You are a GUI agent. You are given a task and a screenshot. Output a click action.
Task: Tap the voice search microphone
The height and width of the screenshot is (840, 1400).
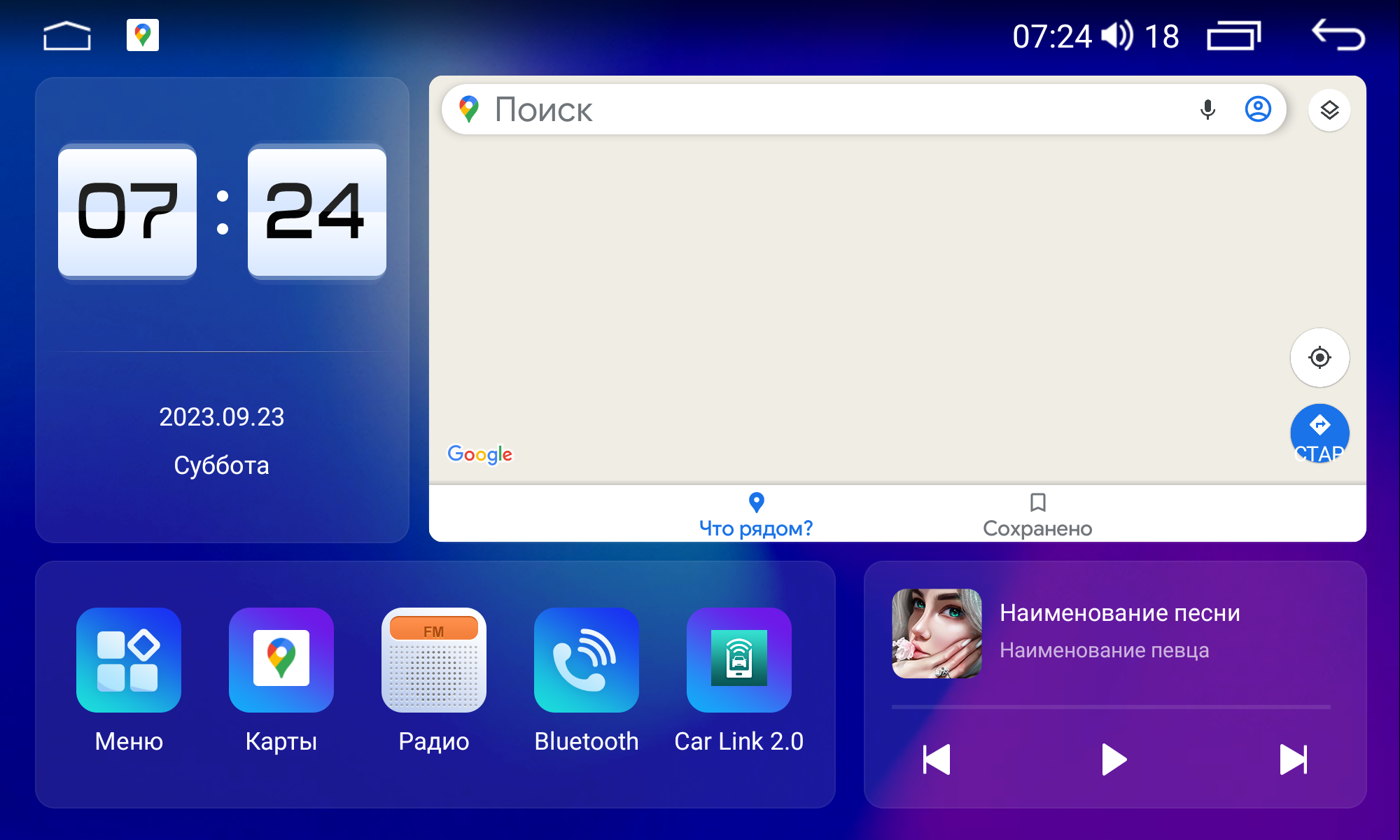pyautogui.click(x=1207, y=109)
